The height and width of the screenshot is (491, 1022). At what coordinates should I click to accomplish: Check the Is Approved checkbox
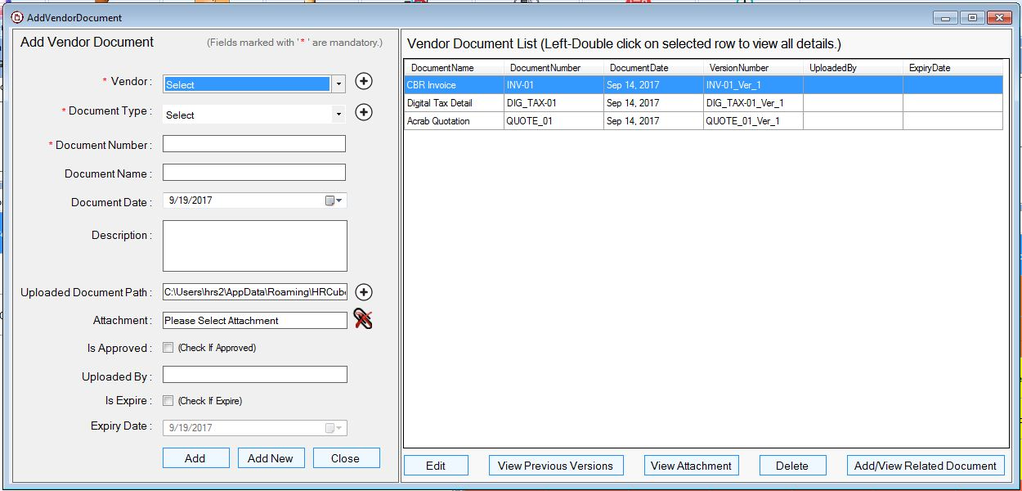pyautogui.click(x=168, y=348)
